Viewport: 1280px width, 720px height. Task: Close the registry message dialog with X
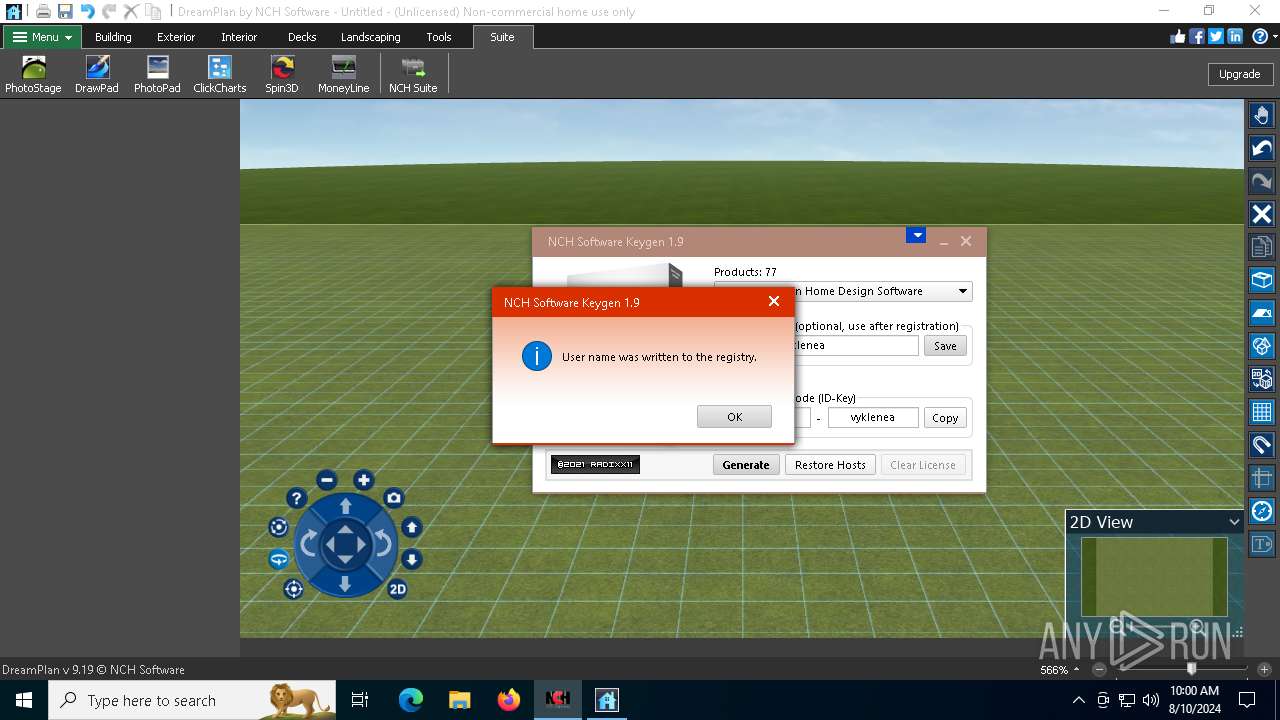click(x=773, y=301)
